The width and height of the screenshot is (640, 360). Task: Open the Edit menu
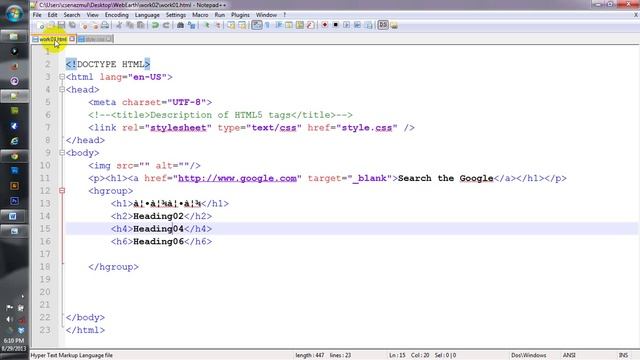52,15
